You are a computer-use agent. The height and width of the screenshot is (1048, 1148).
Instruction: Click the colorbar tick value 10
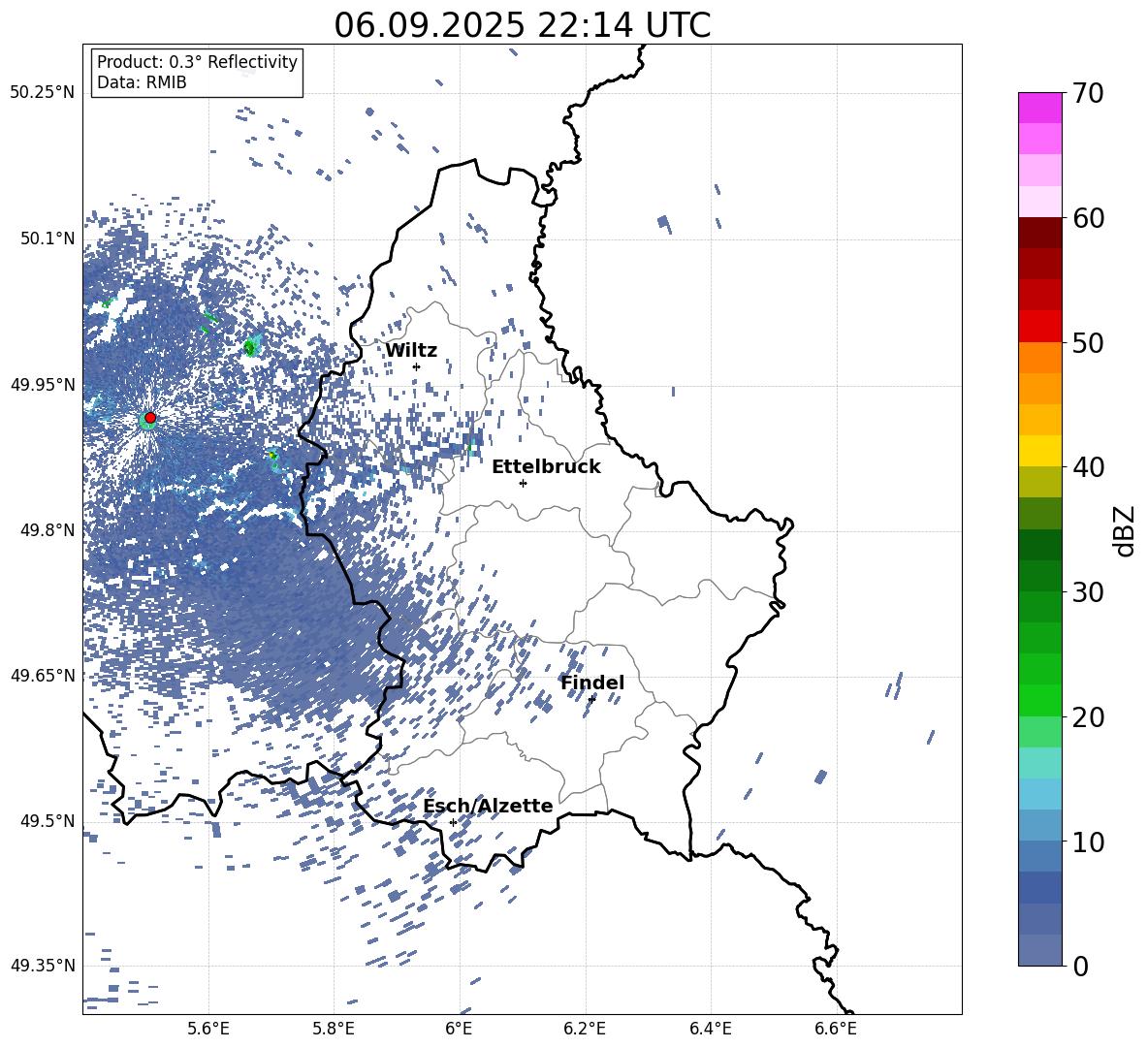(1088, 842)
